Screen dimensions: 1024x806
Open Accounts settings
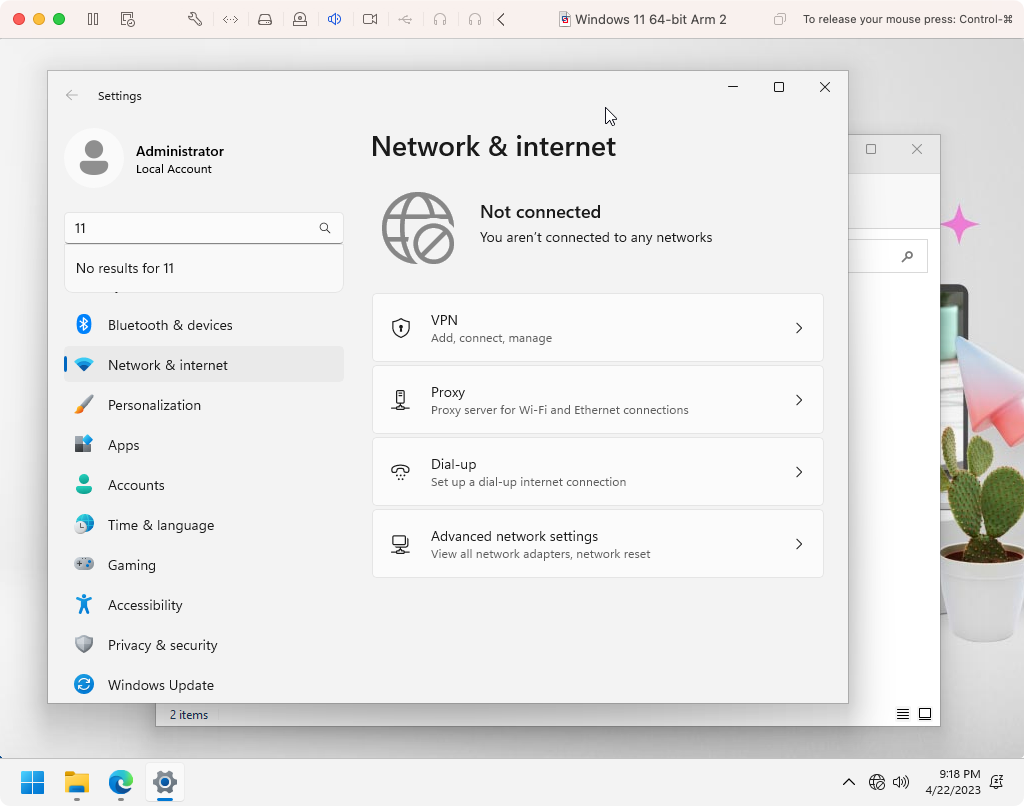(204, 485)
